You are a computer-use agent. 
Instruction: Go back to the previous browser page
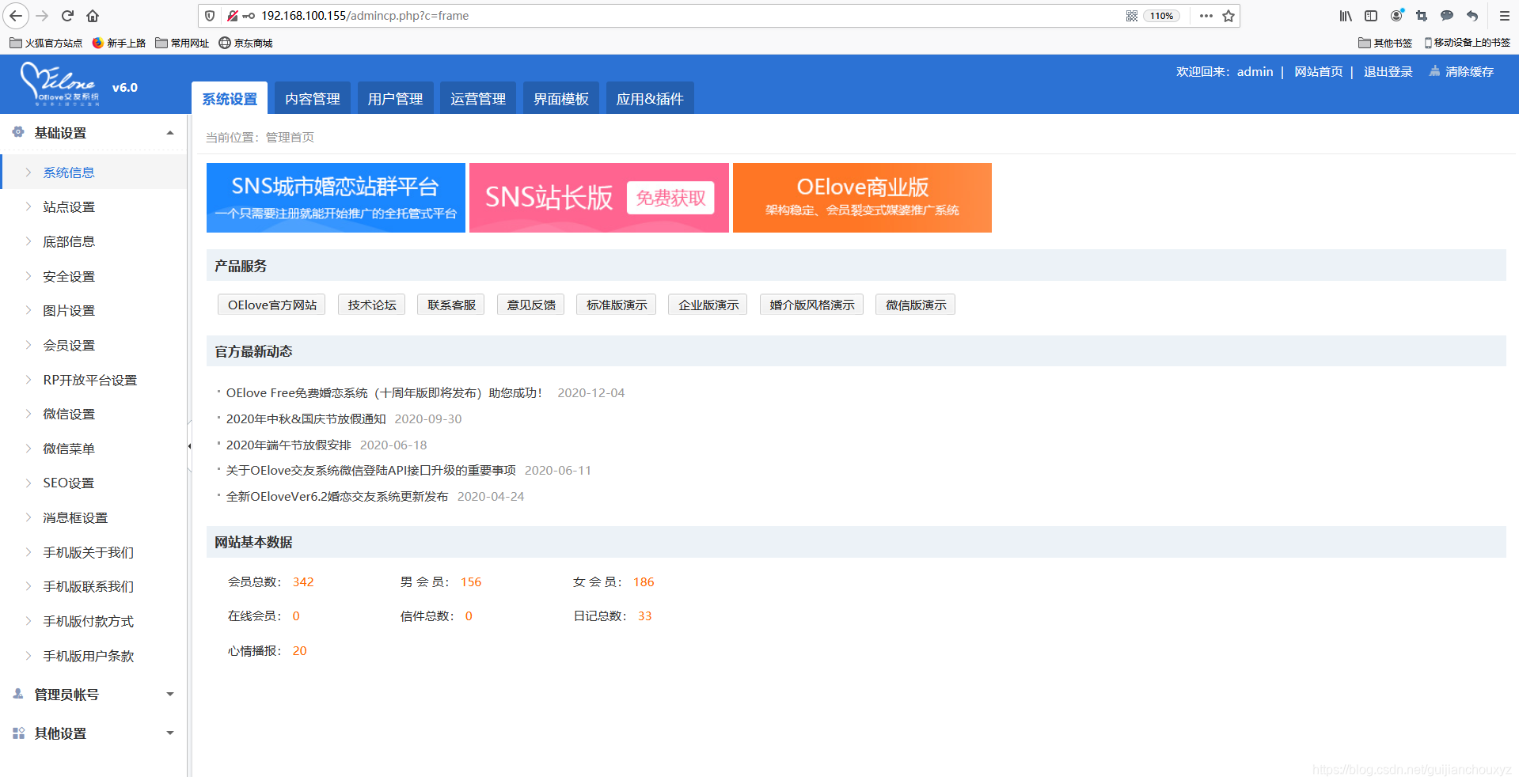[x=16, y=16]
